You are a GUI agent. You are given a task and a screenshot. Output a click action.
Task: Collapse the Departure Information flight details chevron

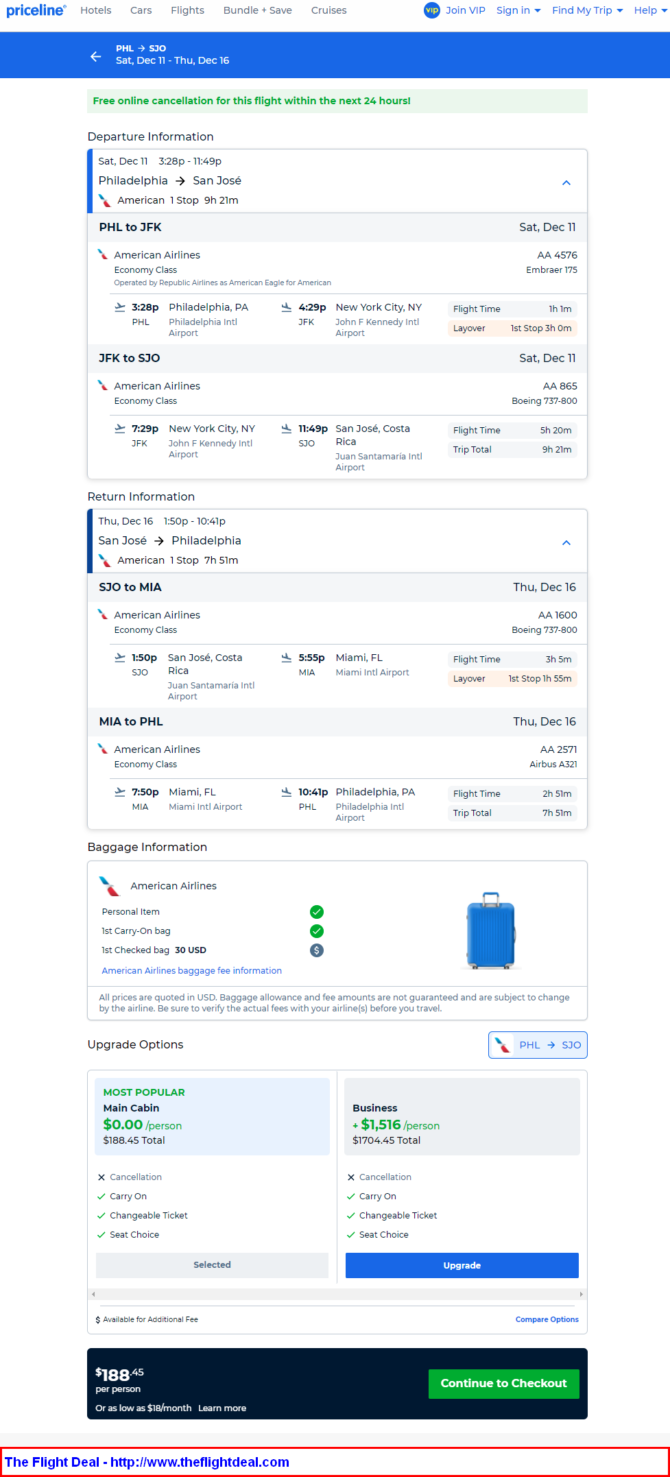click(x=566, y=183)
